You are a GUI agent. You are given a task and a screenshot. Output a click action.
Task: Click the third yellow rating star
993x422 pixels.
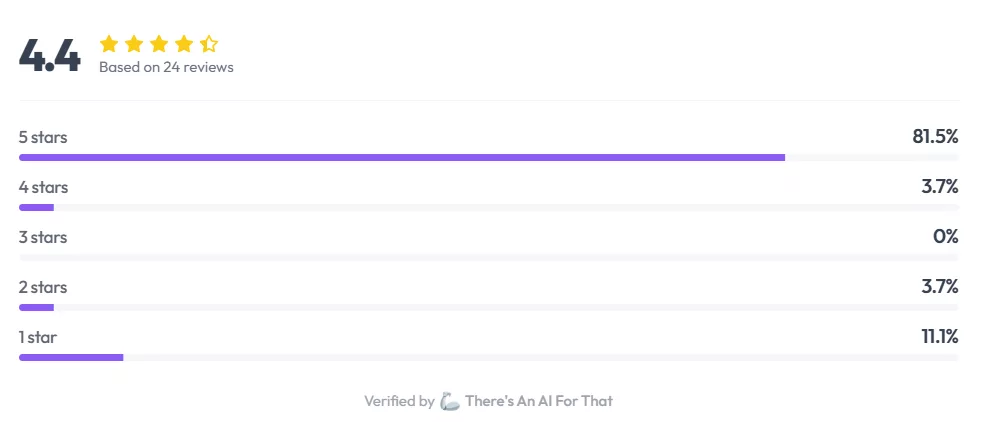click(159, 43)
